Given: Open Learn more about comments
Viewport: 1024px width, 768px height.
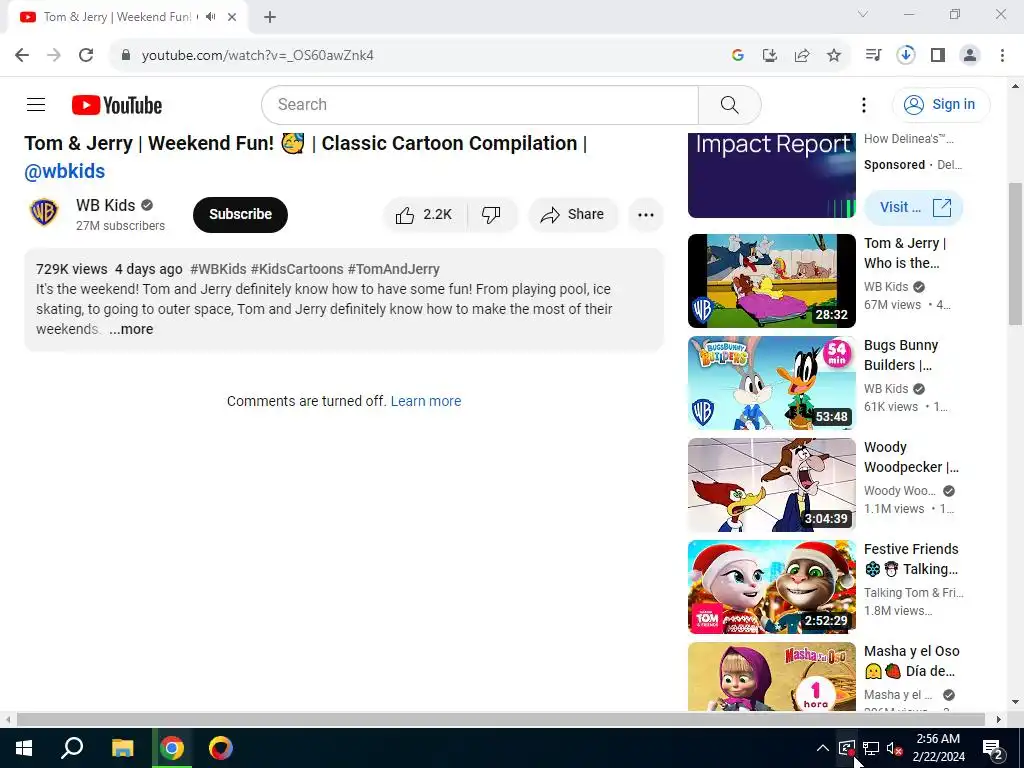Looking at the screenshot, I should click(x=426, y=401).
